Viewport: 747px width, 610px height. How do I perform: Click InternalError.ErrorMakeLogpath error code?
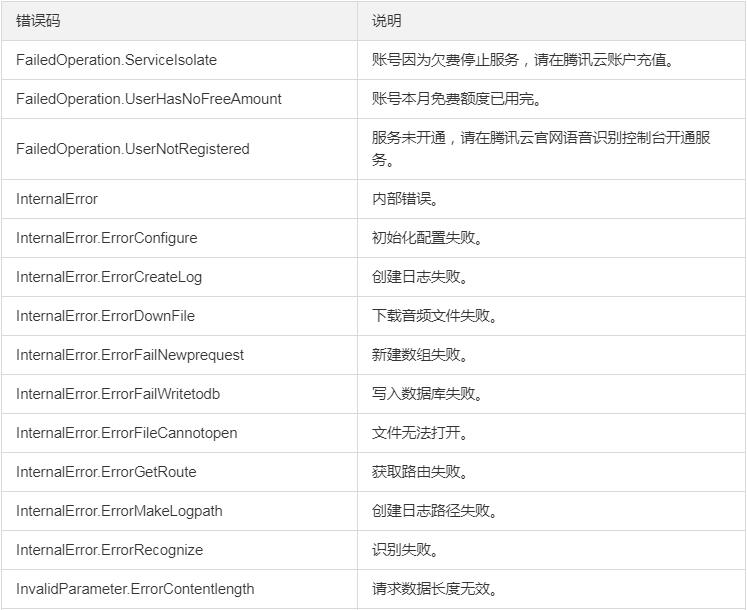tap(119, 511)
